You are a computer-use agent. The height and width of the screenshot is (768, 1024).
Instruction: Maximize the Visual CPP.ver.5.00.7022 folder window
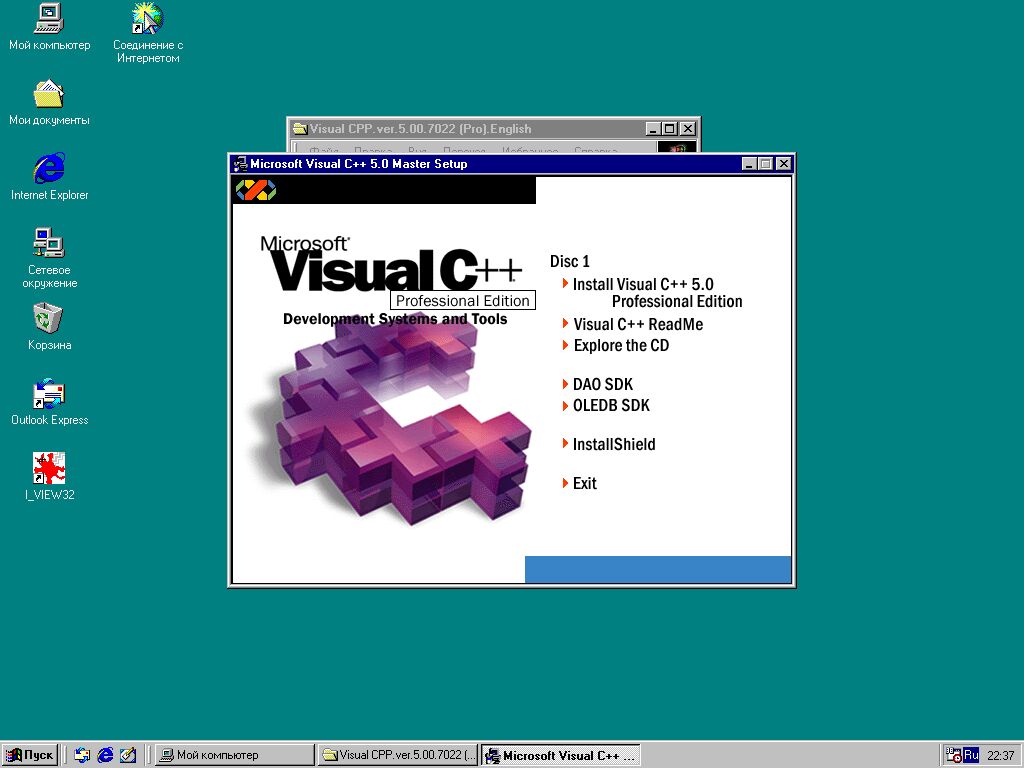[x=669, y=129]
